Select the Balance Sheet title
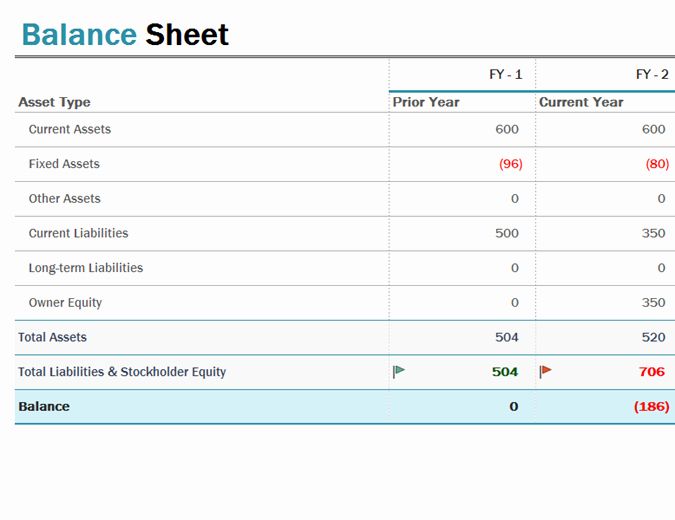Image resolution: width=675 pixels, height=520 pixels. click(x=125, y=35)
